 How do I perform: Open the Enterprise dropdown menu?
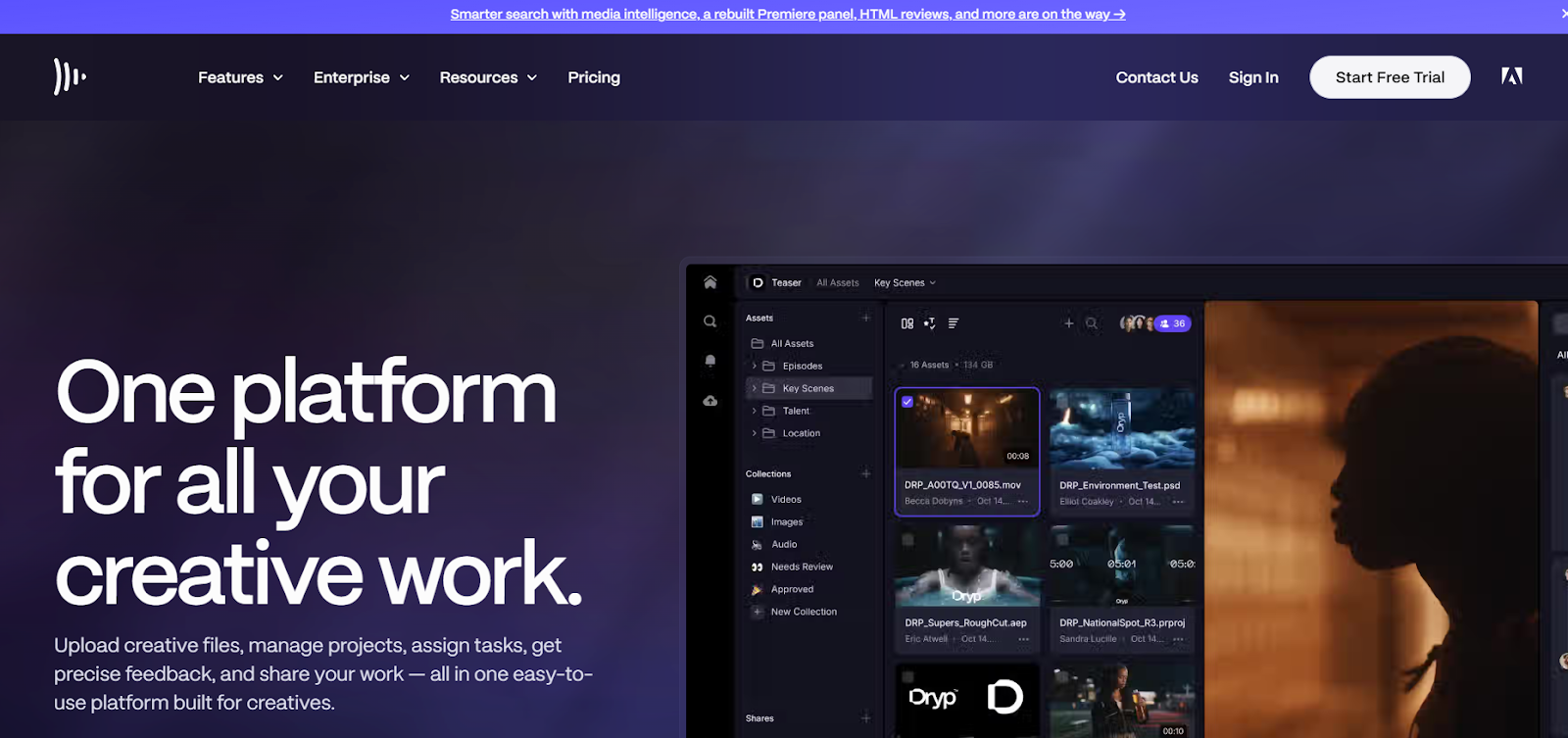[362, 77]
